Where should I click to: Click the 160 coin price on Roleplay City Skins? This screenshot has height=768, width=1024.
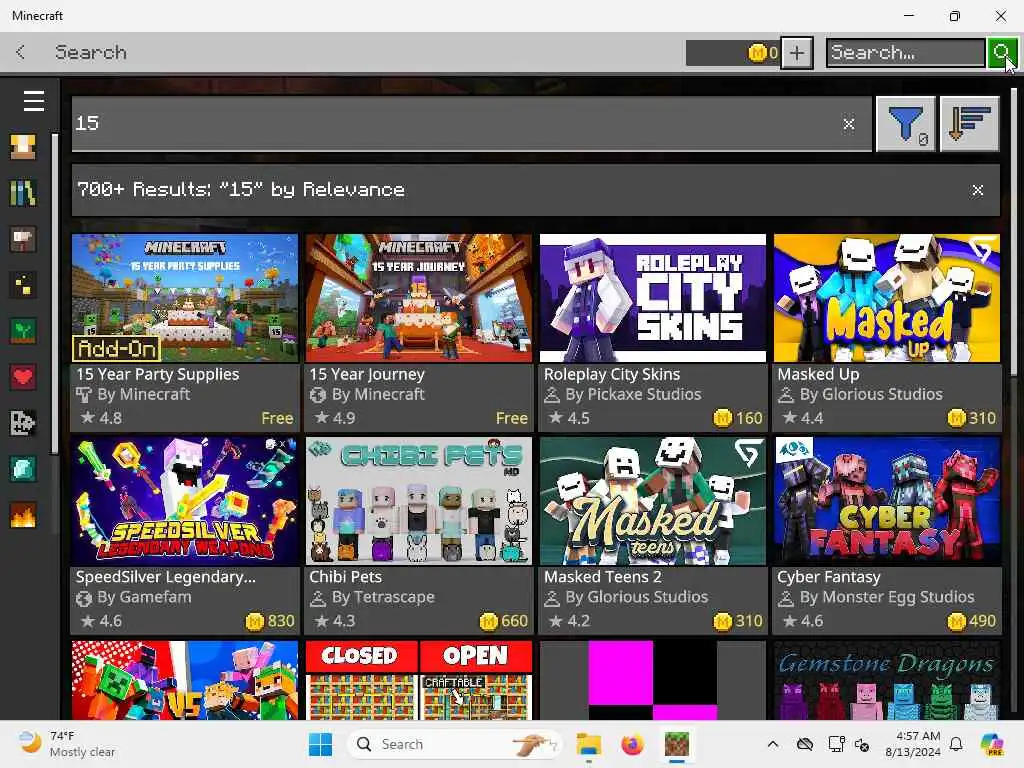pyautogui.click(x=738, y=418)
